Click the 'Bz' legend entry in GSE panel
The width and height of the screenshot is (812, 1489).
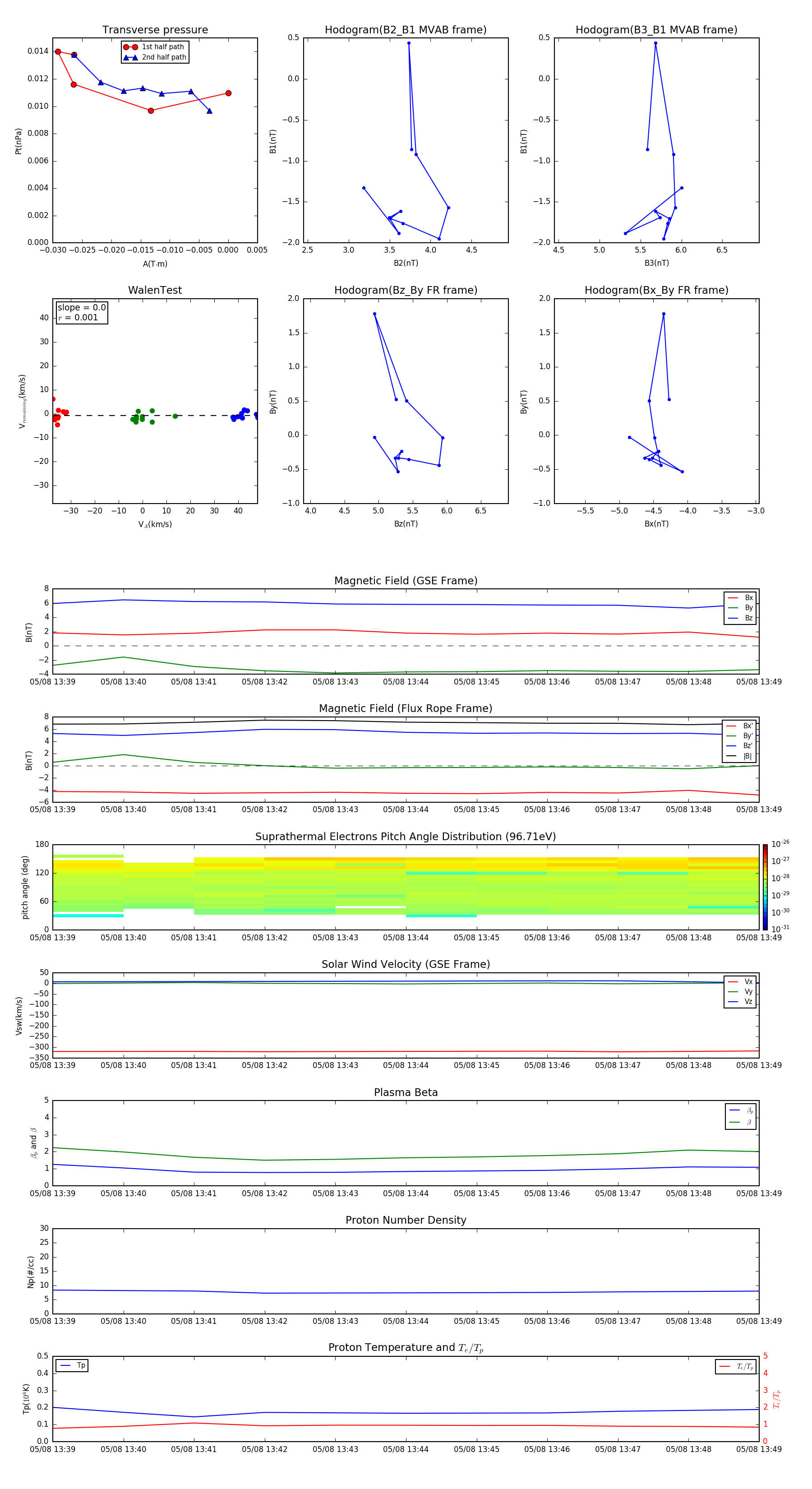[x=740, y=618]
